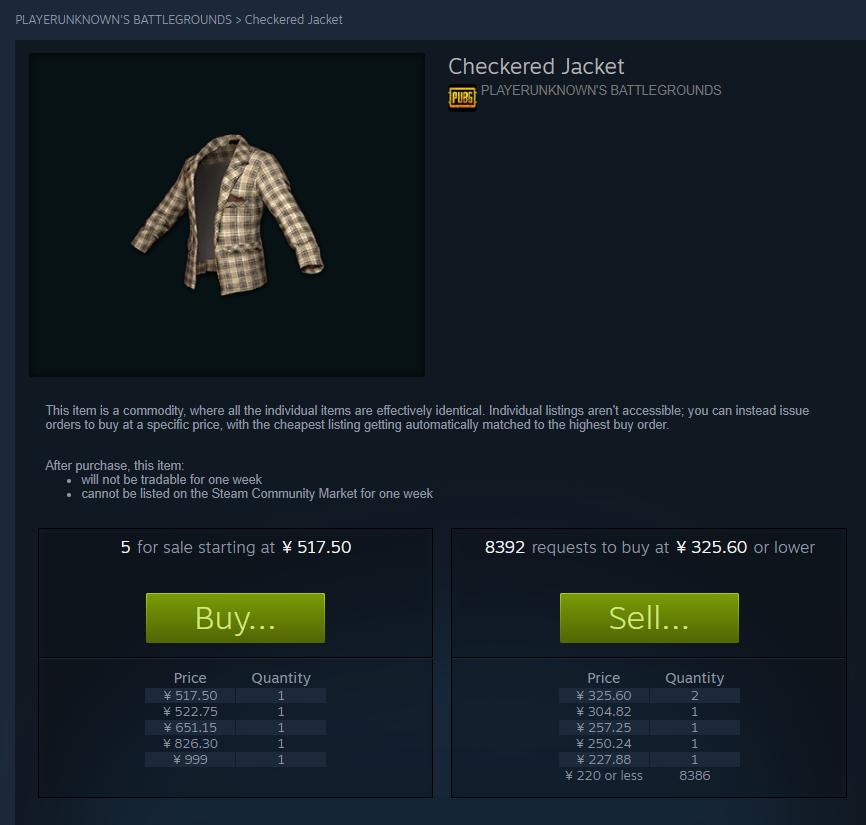Select the ¥ 227.88 buy order row

(x=649, y=760)
